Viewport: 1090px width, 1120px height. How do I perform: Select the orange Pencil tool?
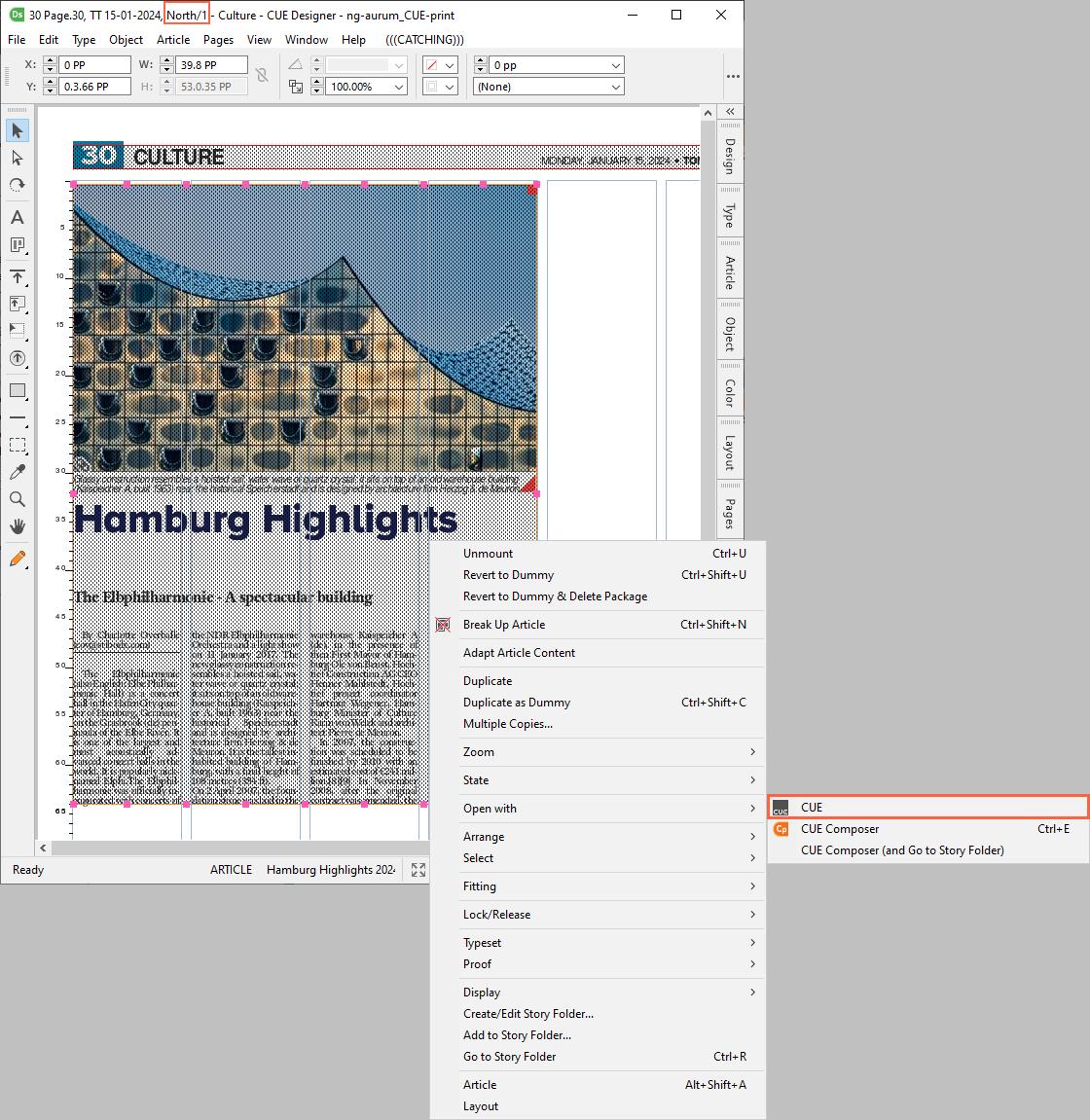(17, 560)
